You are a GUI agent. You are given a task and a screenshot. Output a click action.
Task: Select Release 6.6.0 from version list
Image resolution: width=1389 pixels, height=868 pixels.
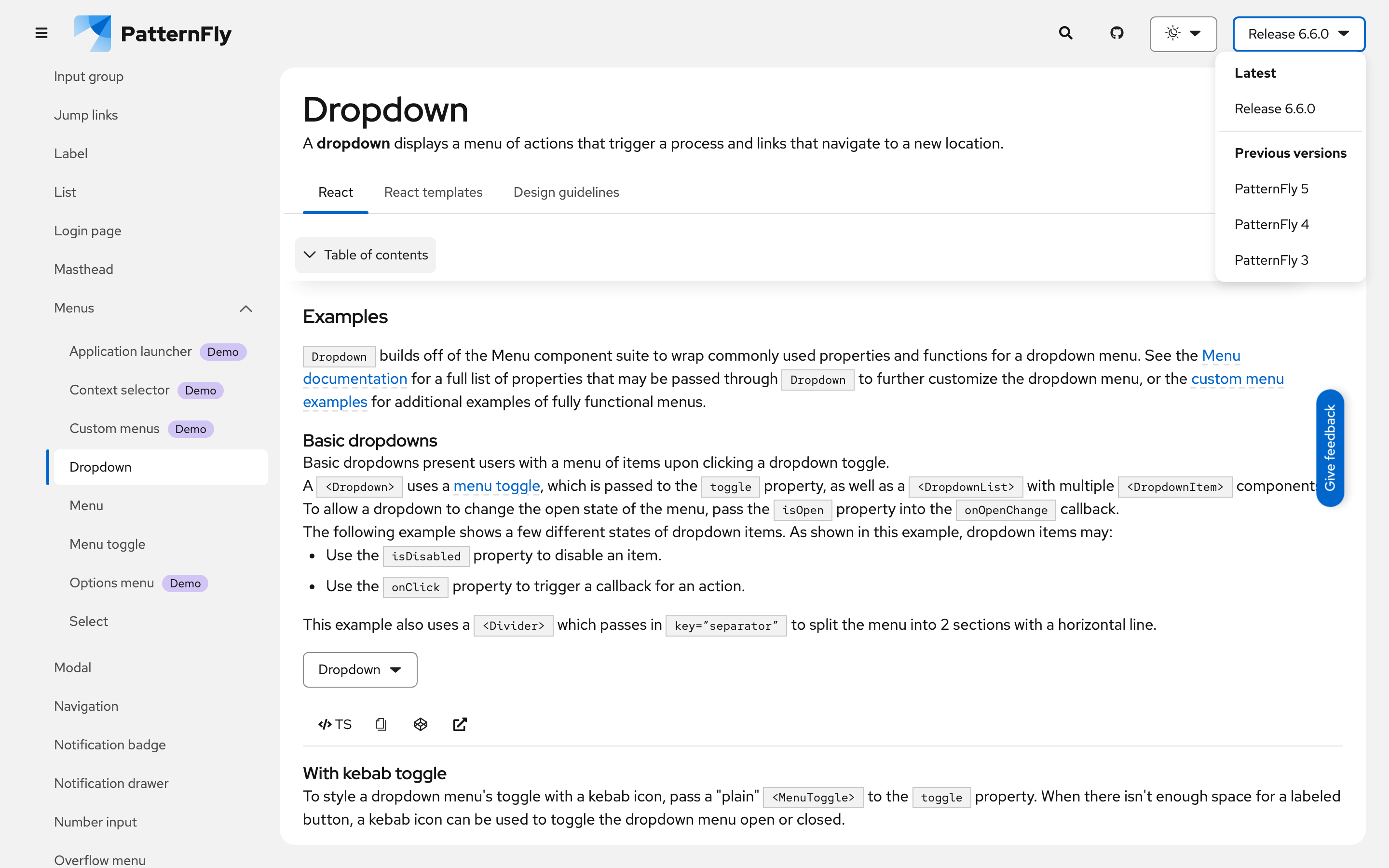[1290, 108]
